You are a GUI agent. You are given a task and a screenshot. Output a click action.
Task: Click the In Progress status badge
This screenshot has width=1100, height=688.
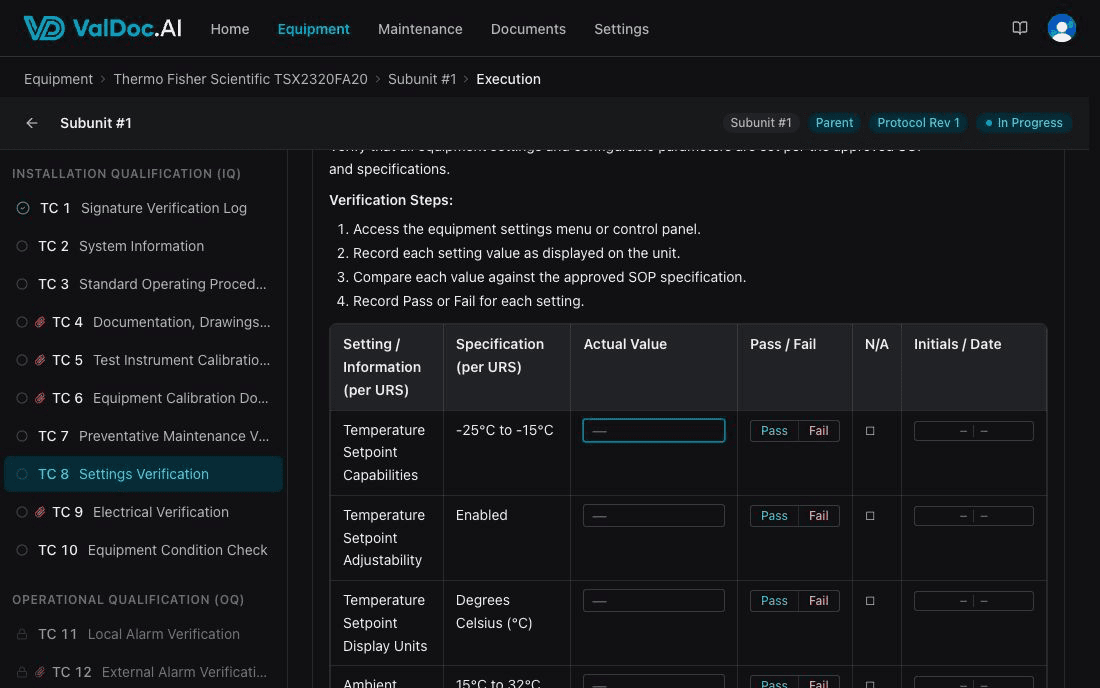[1024, 123]
